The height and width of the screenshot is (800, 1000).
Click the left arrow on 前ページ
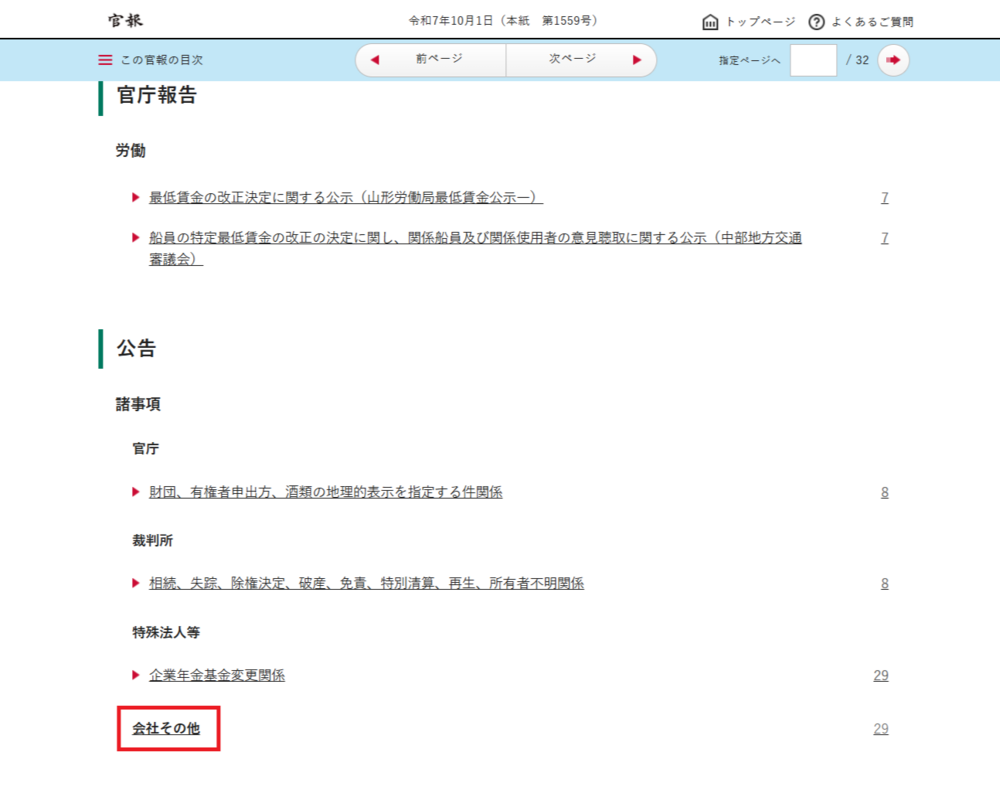[375, 60]
